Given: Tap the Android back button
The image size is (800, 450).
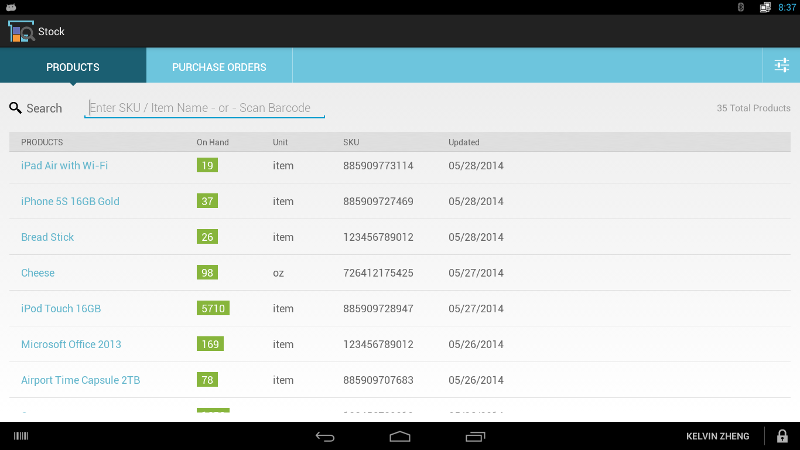Looking at the screenshot, I should click(x=324, y=436).
